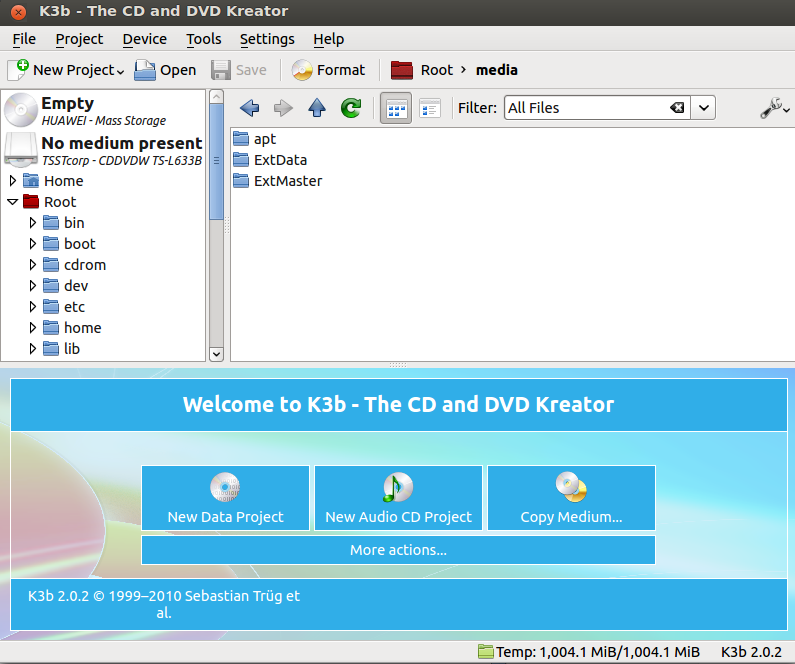The height and width of the screenshot is (664, 795).
Task: Go forward with the grey right arrow
Action: (x=283, y=107)
